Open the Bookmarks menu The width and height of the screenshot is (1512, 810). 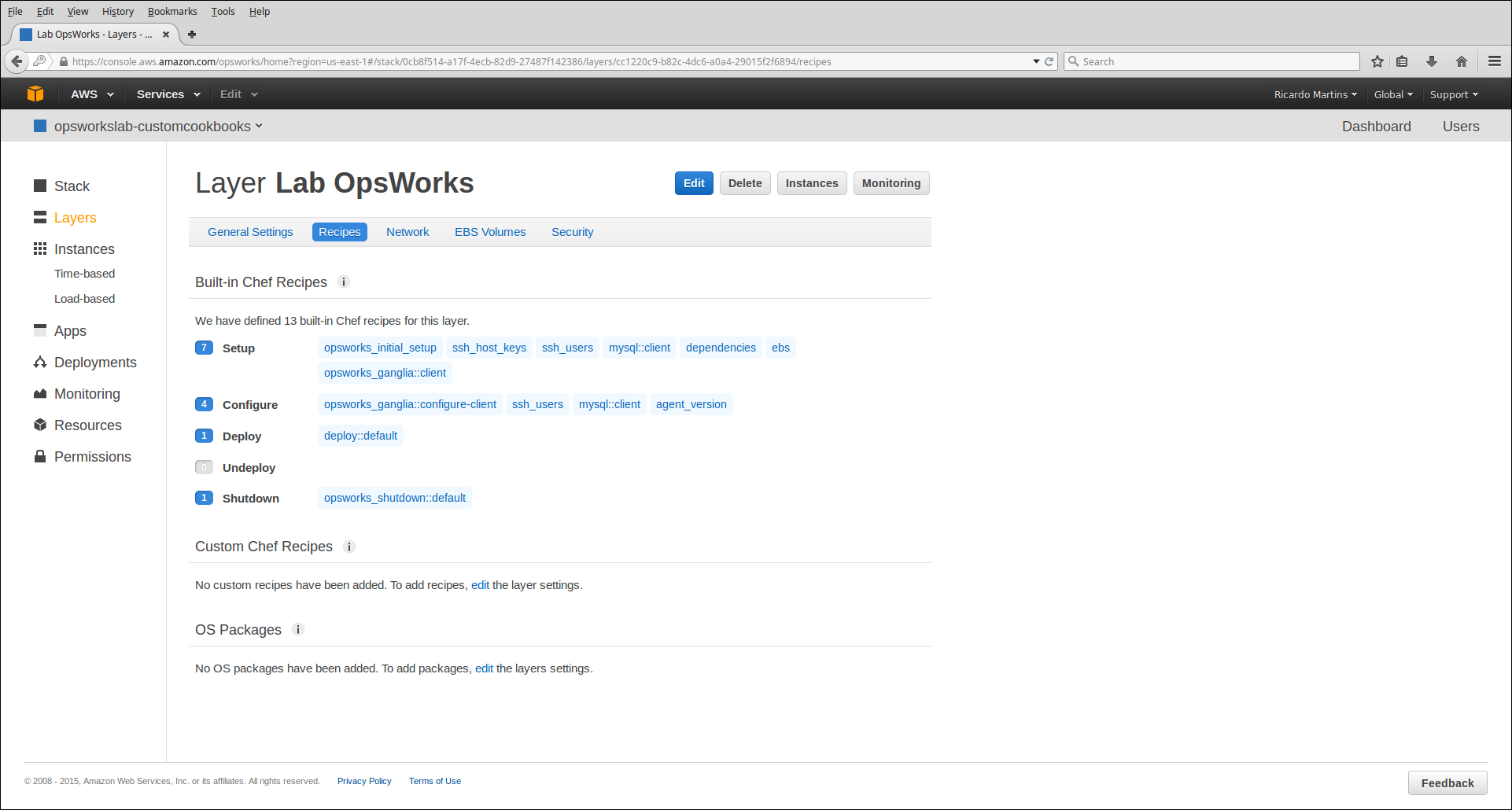pos(172,11)
